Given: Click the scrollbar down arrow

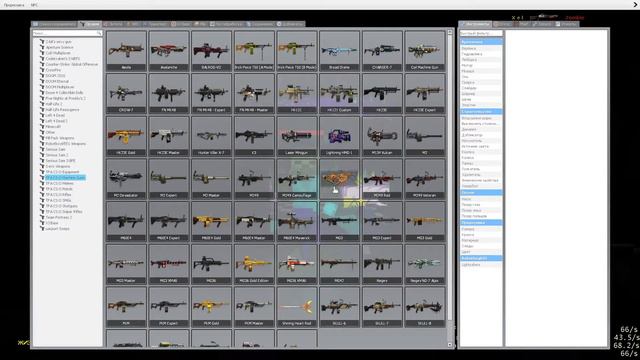Looking at the screenshot, I should pos(450,345).
